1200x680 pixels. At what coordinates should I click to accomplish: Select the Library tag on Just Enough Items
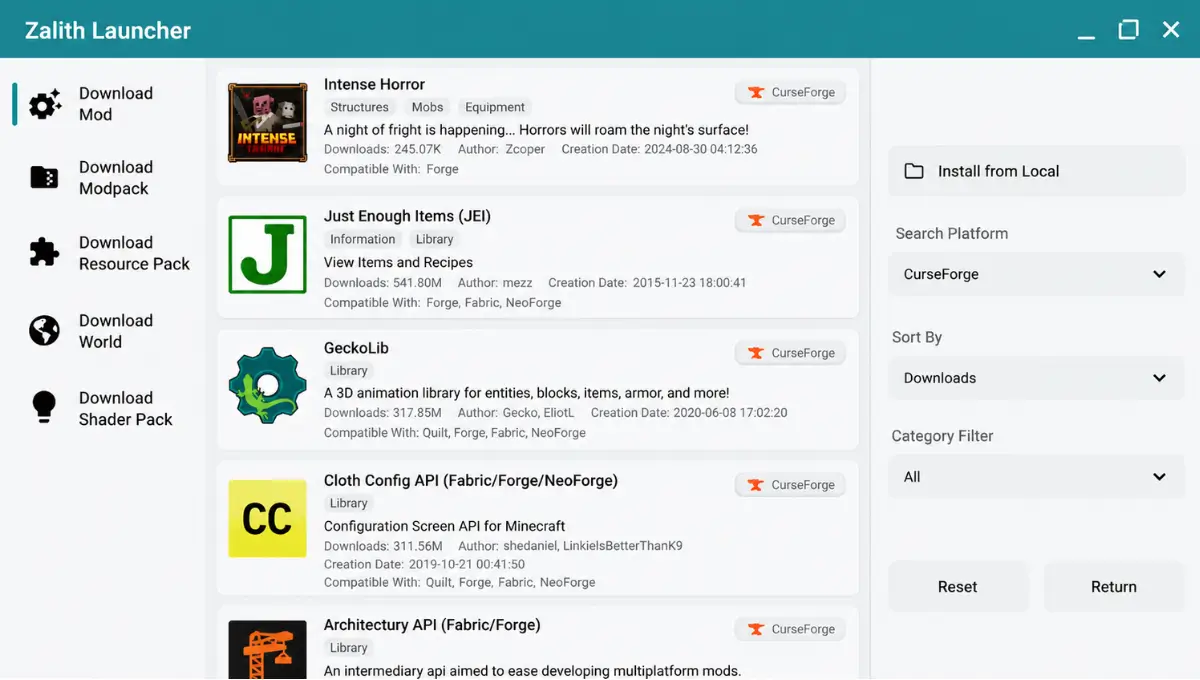[434, 239]
